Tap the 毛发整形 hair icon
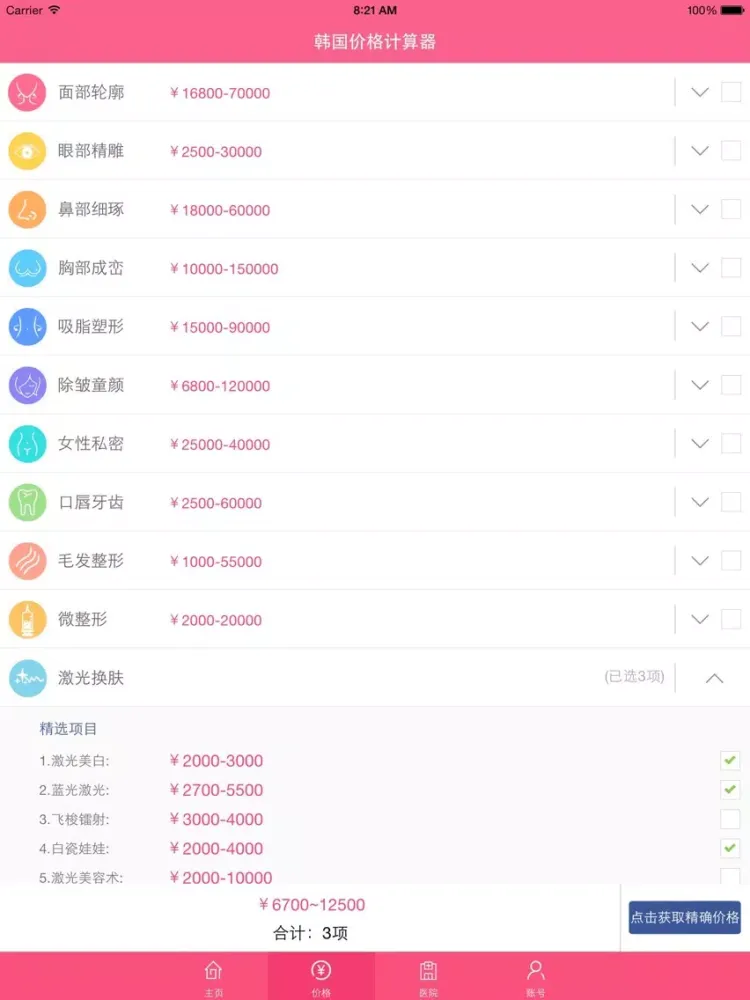Viewport: 750px width, 1000px height. coord(27,561)
